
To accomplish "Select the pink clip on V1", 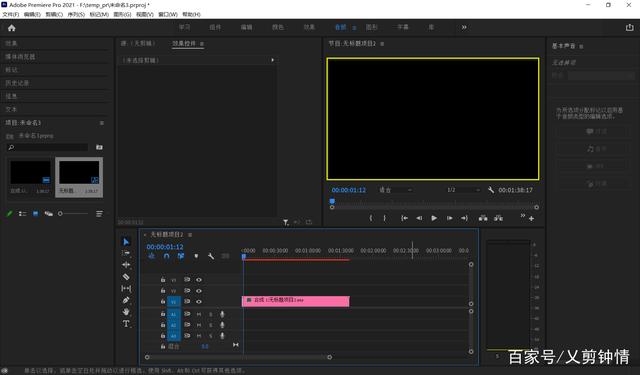I will [296, 301].
